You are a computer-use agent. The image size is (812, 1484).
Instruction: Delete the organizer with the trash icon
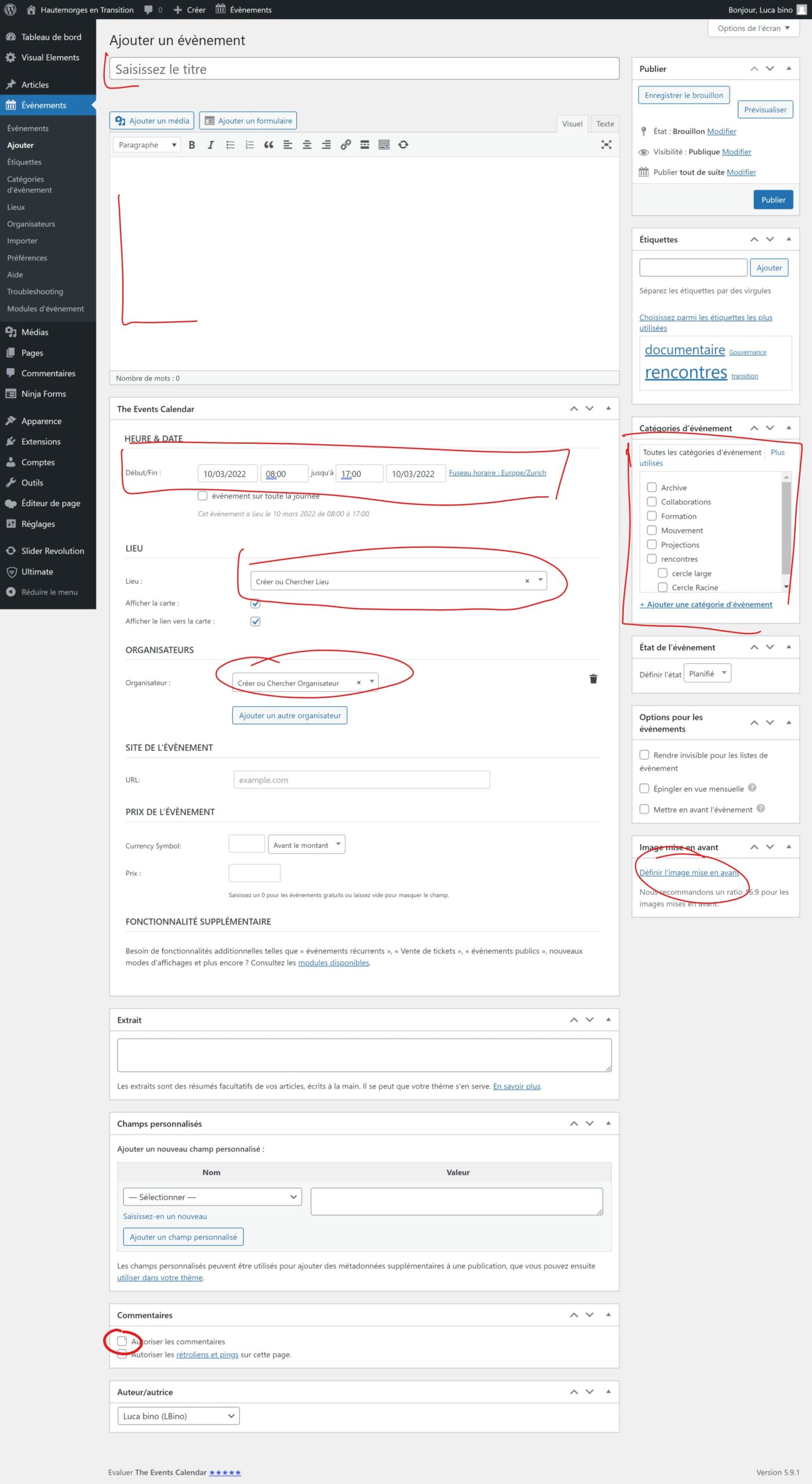[x=593, y=679]
